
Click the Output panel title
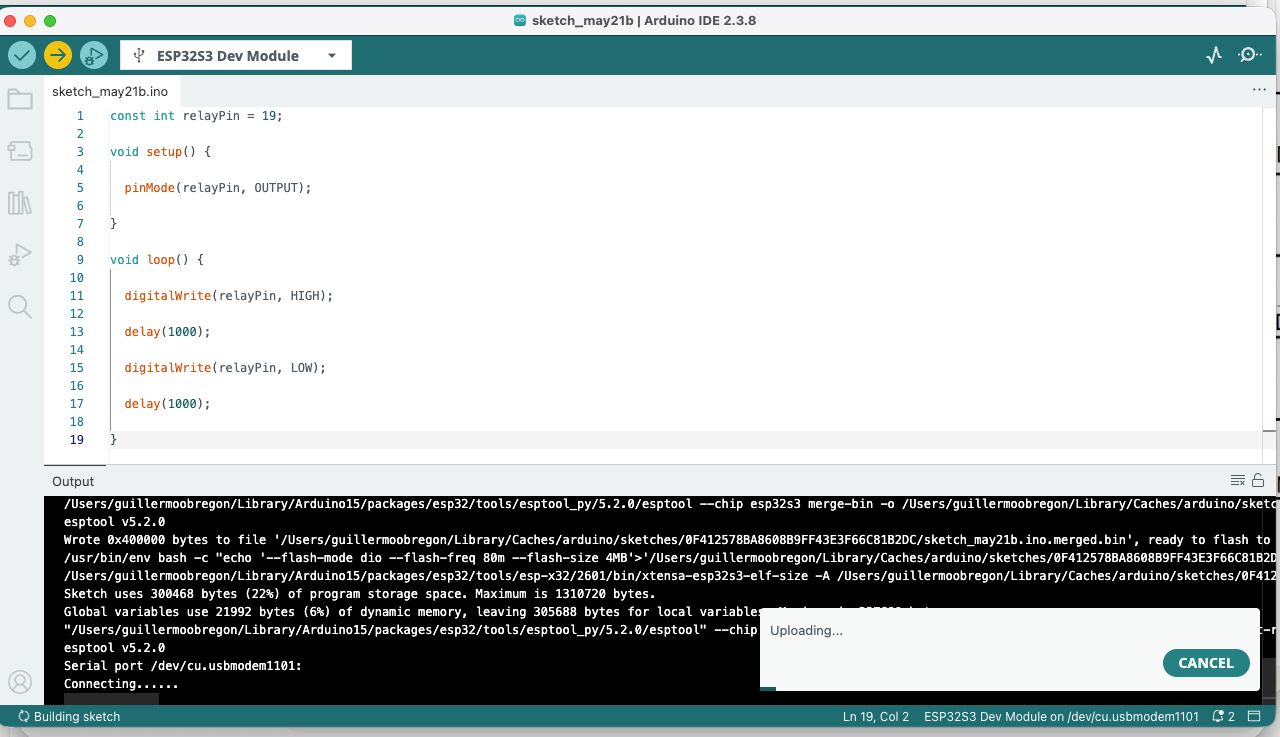point(73,481)
